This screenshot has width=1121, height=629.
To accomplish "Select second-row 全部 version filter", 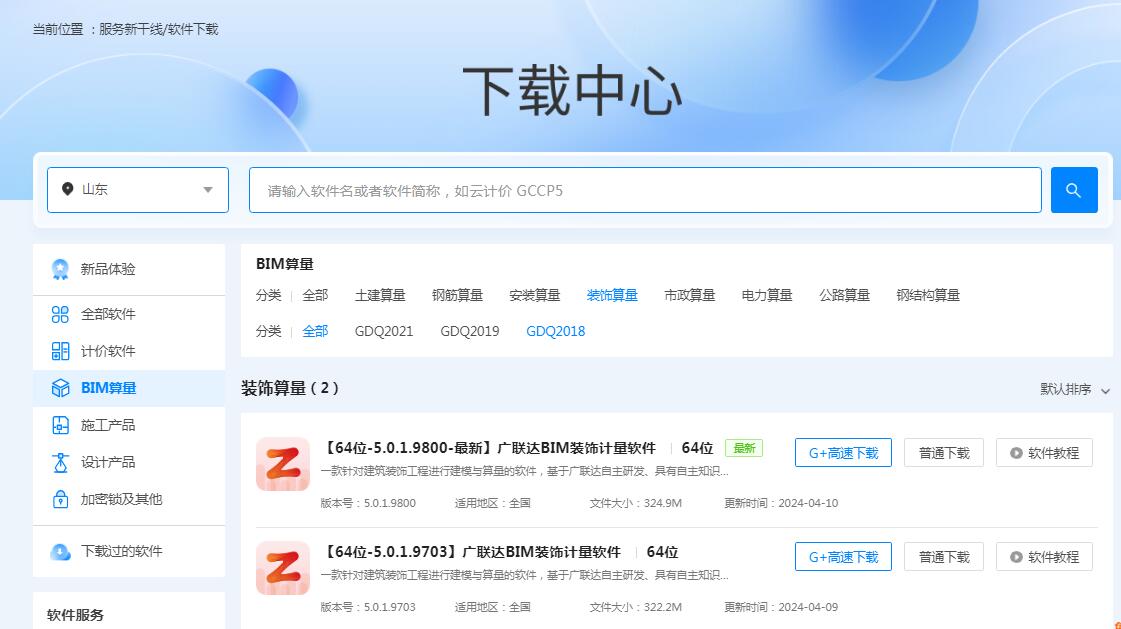I will pos(315,332).
